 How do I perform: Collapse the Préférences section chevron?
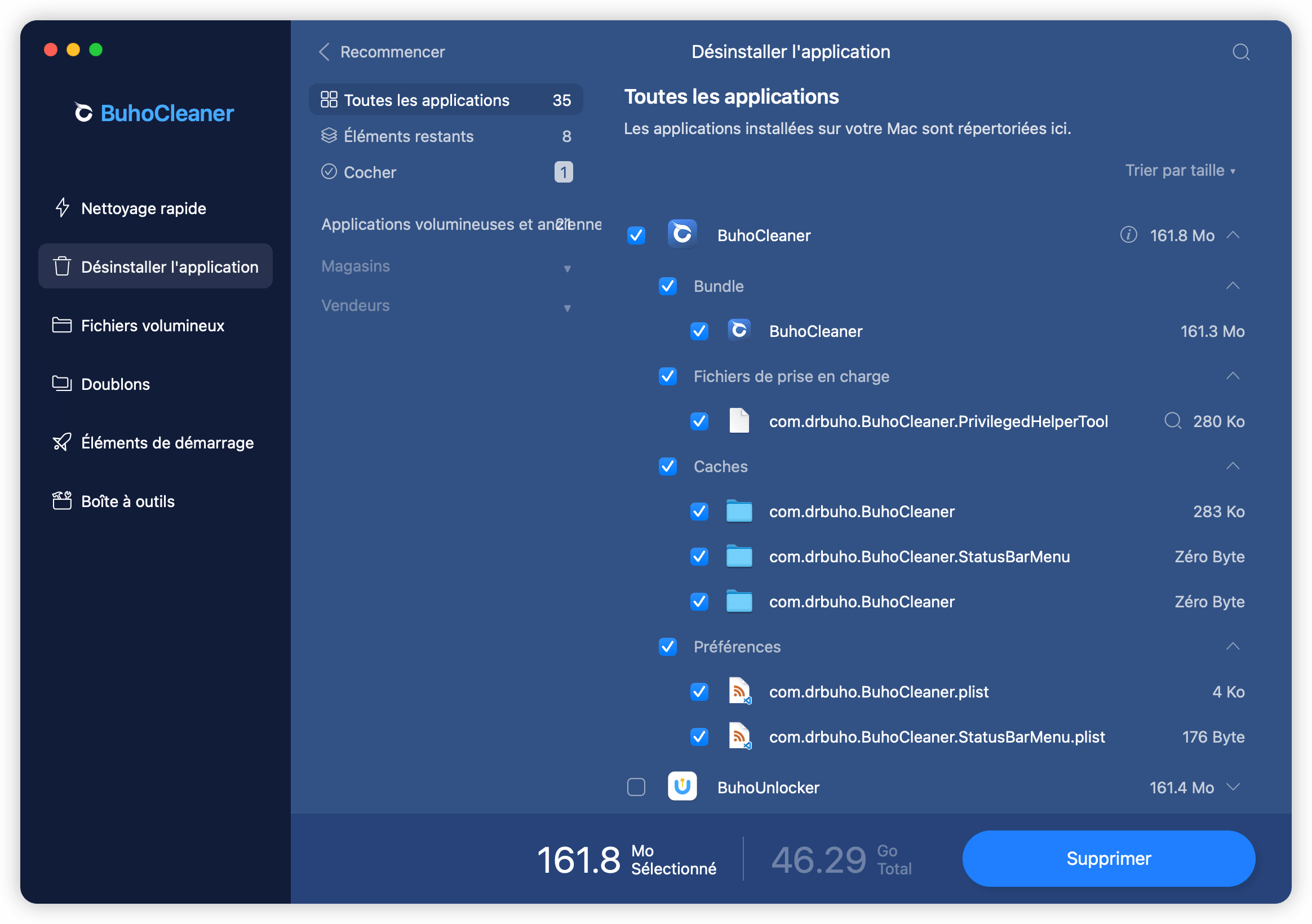(x=1233, y=646)
